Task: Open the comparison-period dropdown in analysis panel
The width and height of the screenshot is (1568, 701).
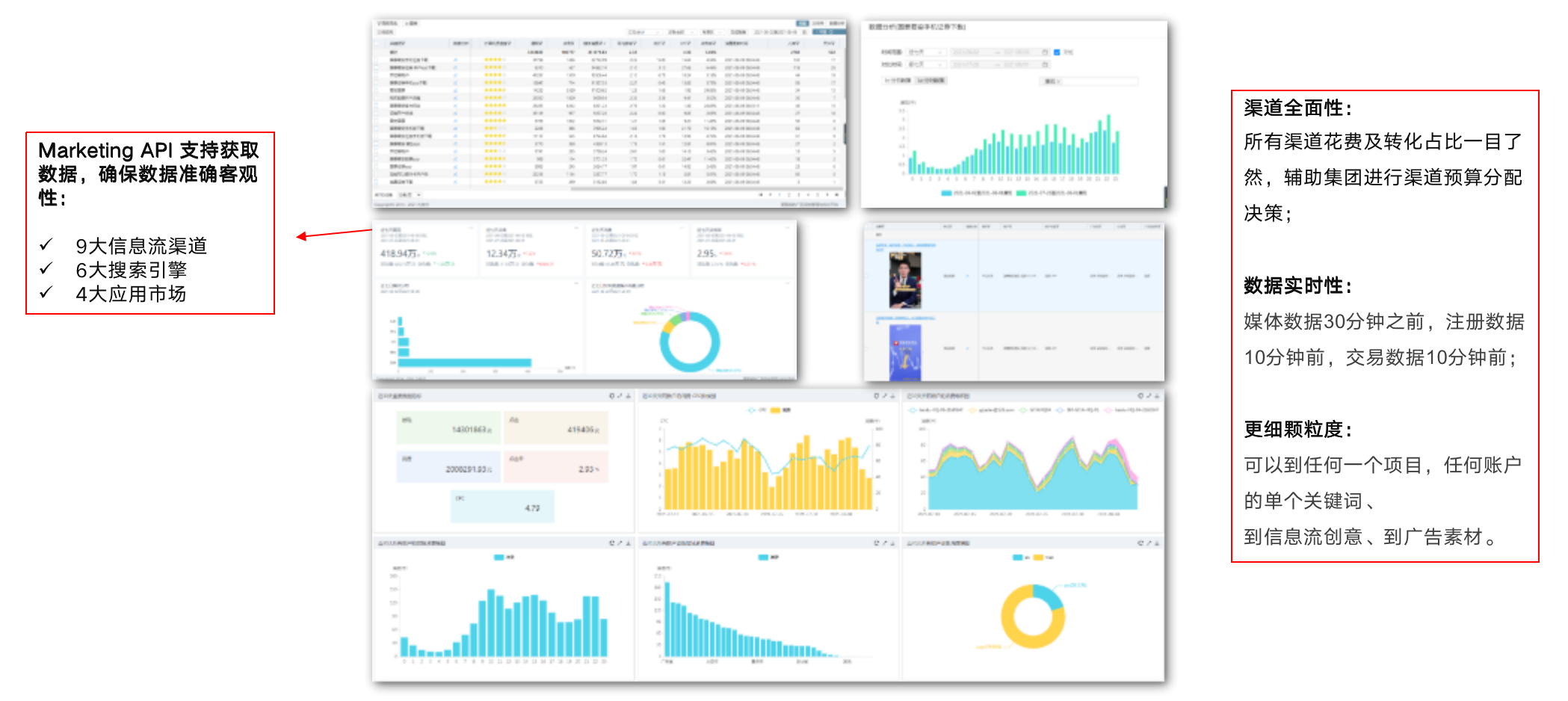Action: (927, 64)
